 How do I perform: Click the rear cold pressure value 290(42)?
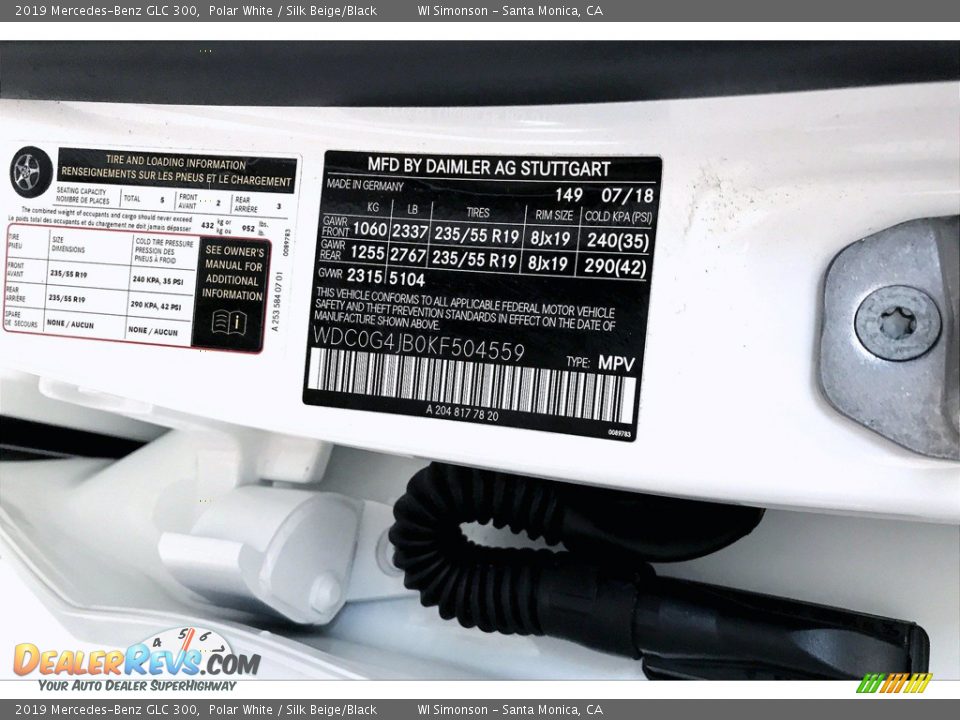point(615,267)
